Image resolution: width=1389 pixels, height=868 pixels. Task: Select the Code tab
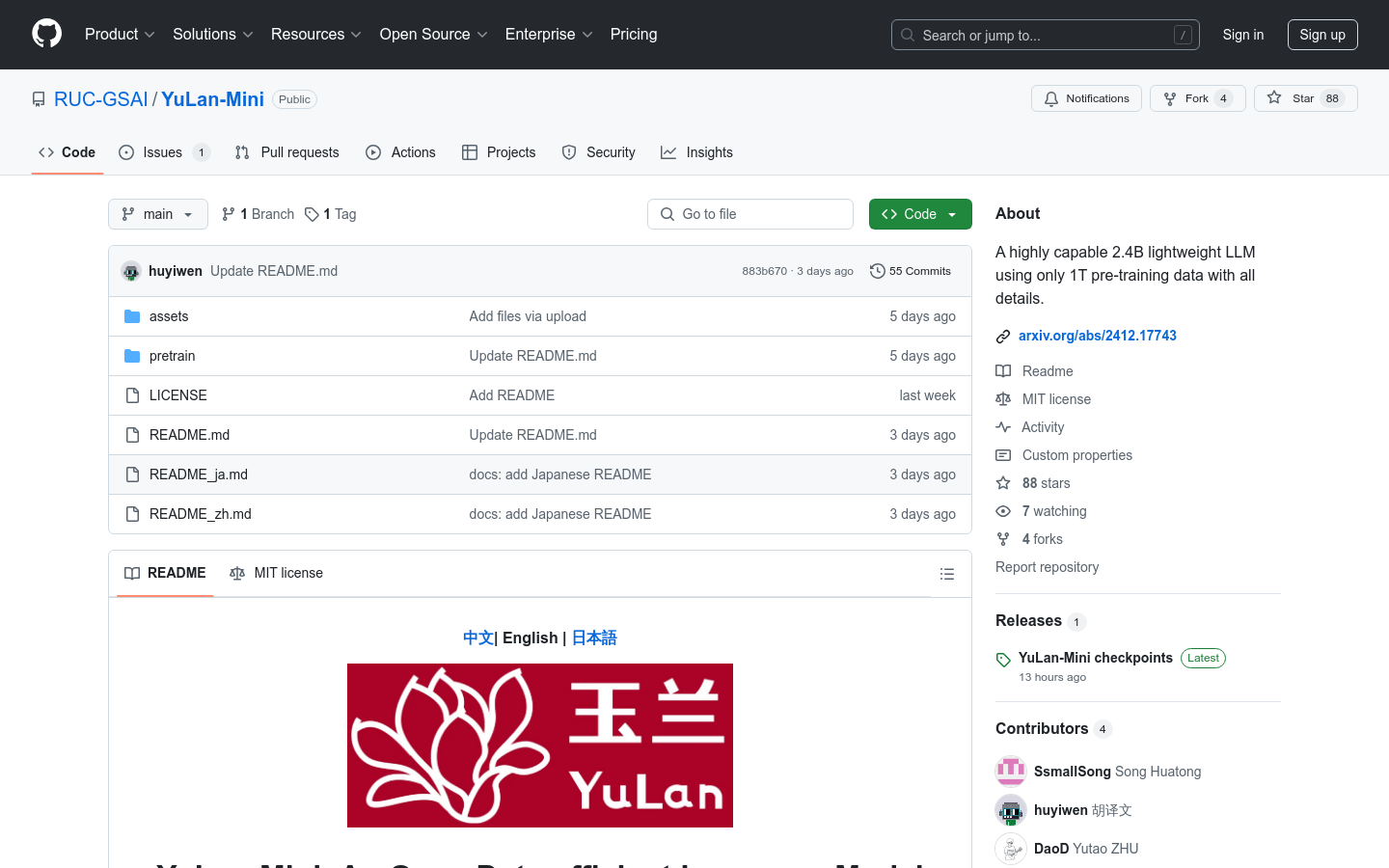point(68,152)
